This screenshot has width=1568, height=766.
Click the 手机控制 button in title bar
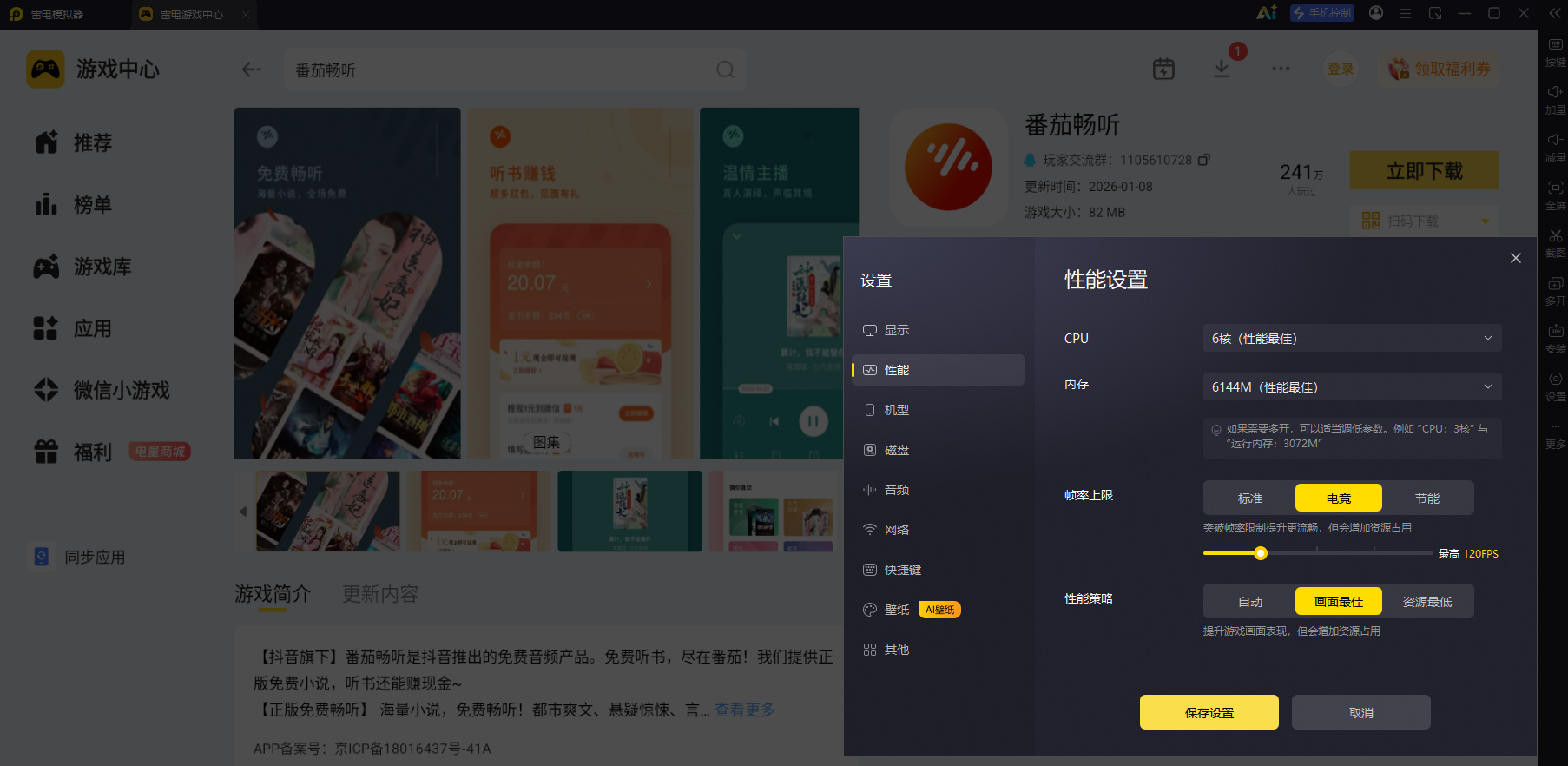pos(1322,13)
